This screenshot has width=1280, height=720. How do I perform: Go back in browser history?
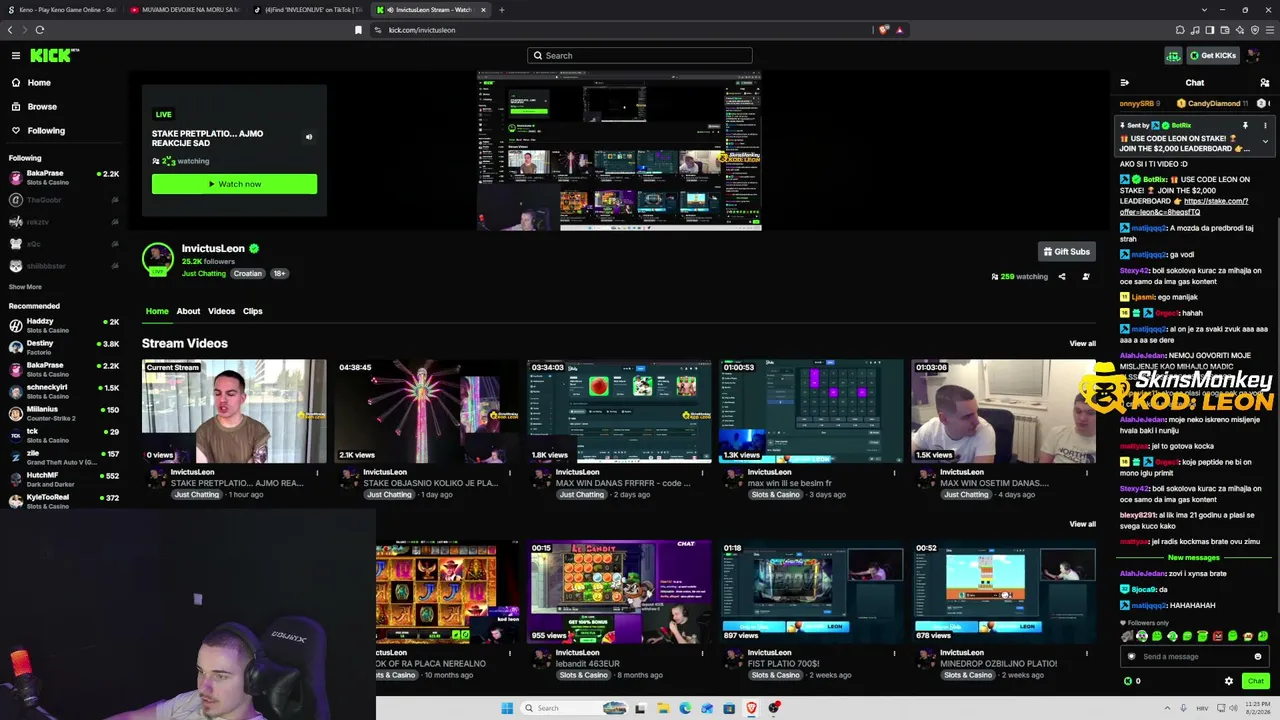[x=11, y=30]
